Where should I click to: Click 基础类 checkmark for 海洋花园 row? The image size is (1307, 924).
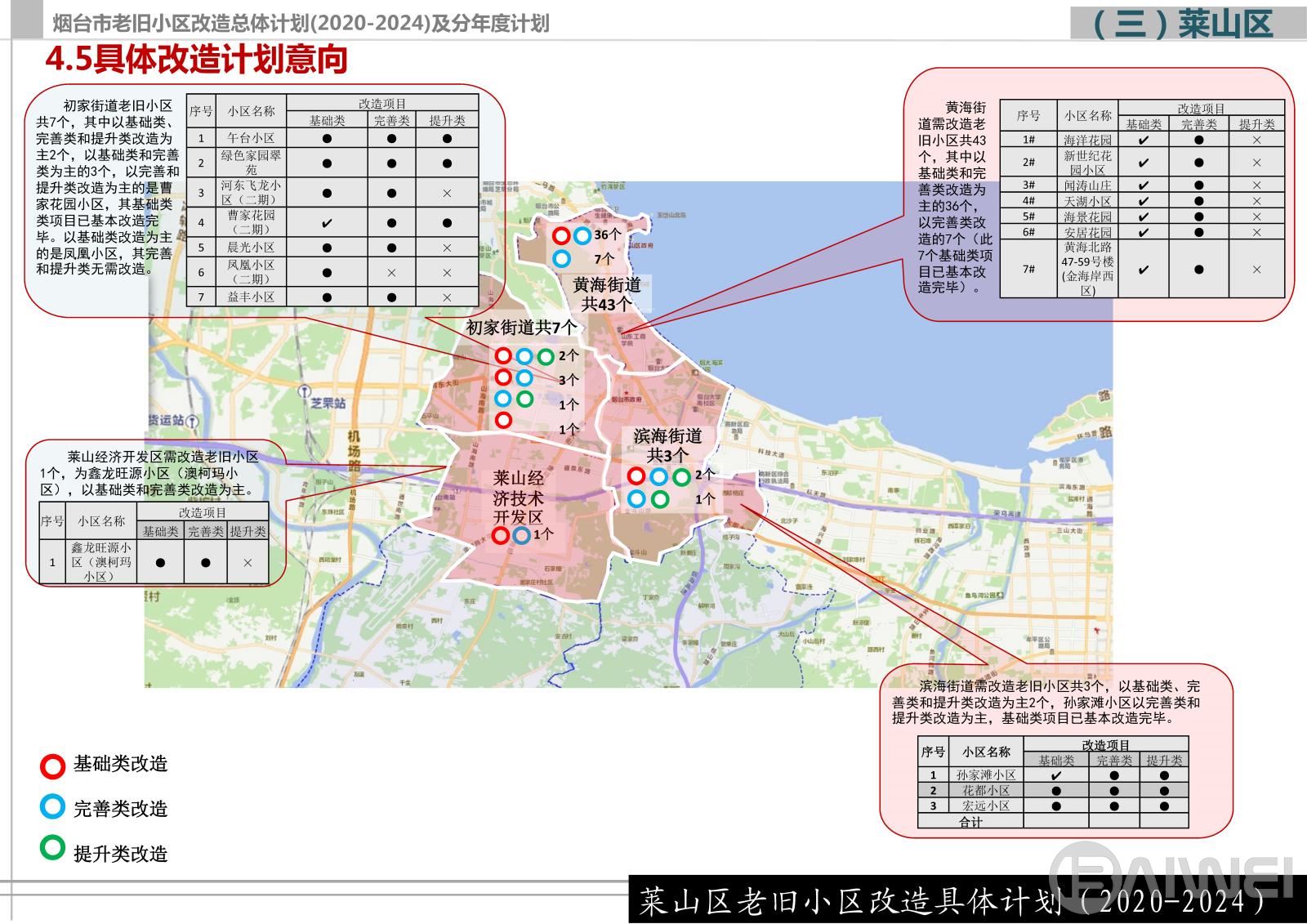click(1143, 140)
